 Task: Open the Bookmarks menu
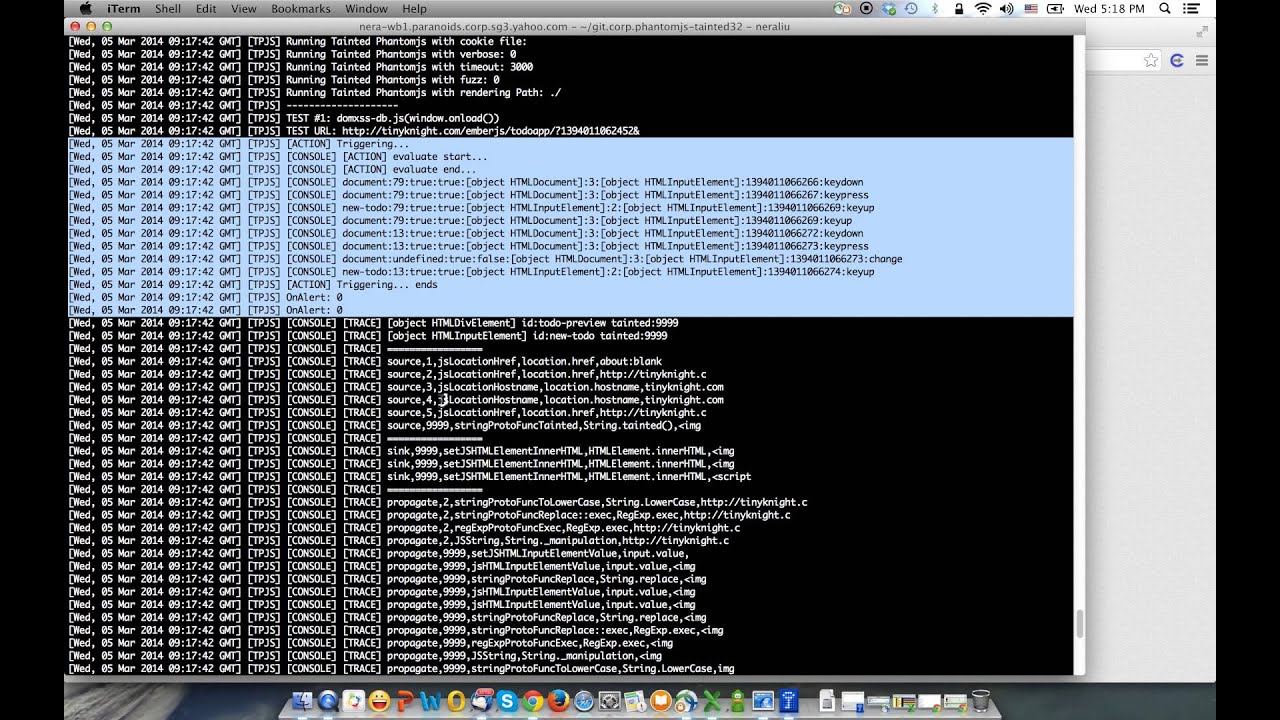click(x=301, y=8)
